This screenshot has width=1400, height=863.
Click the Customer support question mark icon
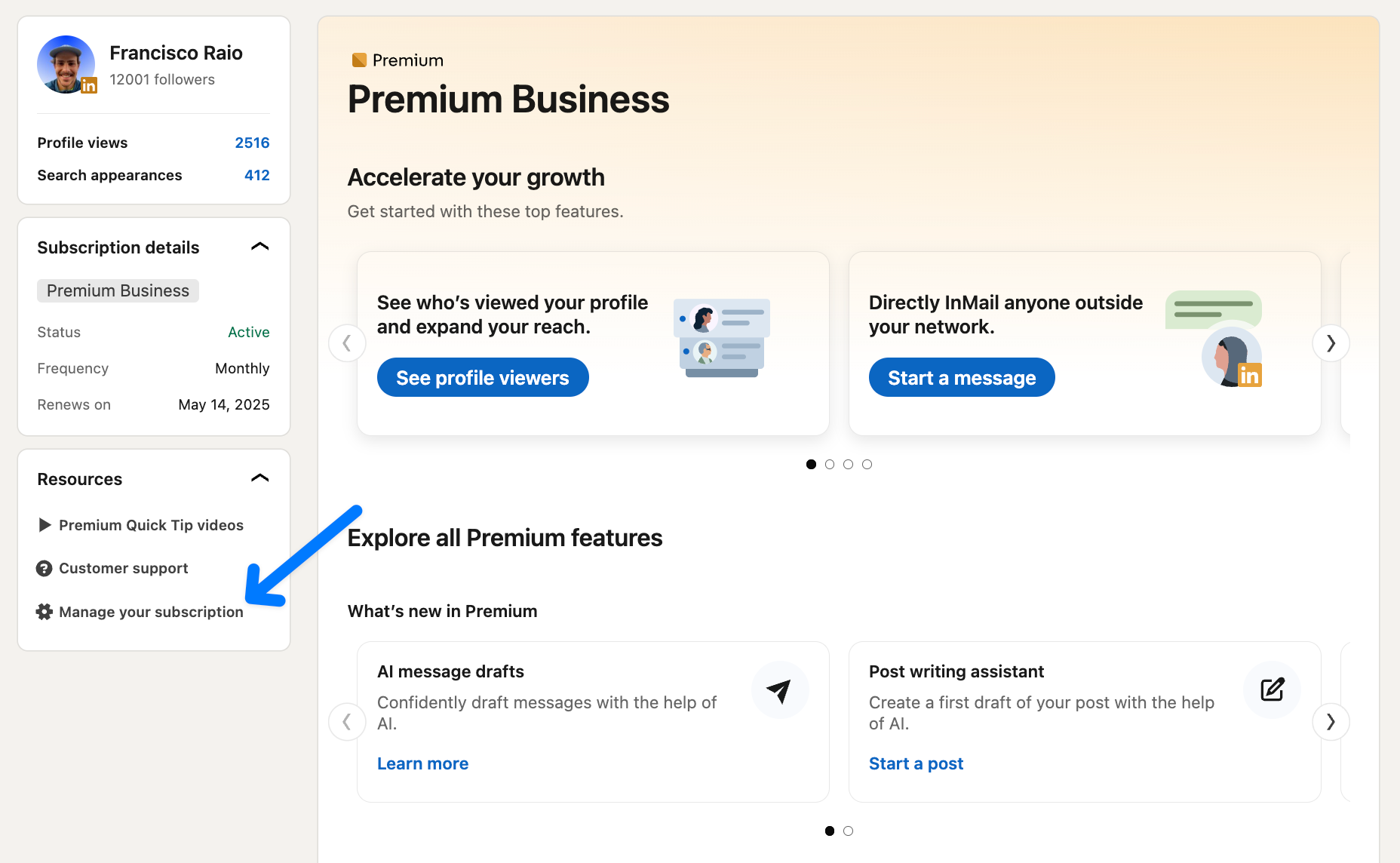[x=45, y=568]
